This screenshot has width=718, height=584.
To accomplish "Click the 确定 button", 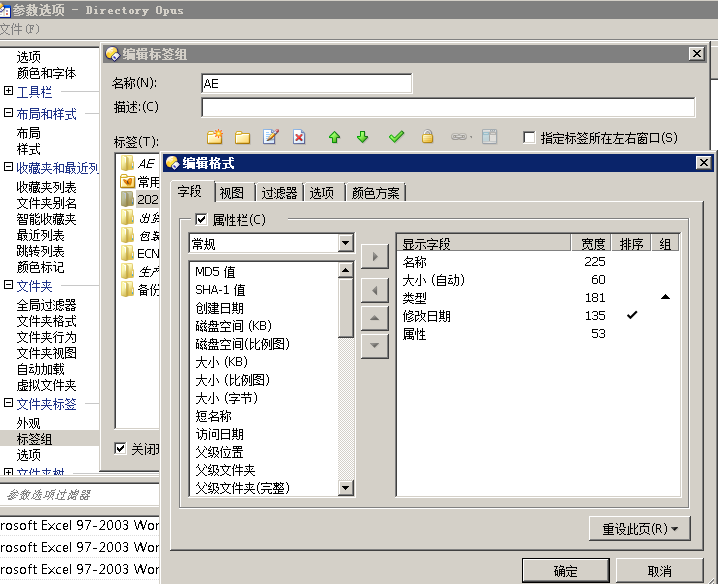I will tap(565, 571).
